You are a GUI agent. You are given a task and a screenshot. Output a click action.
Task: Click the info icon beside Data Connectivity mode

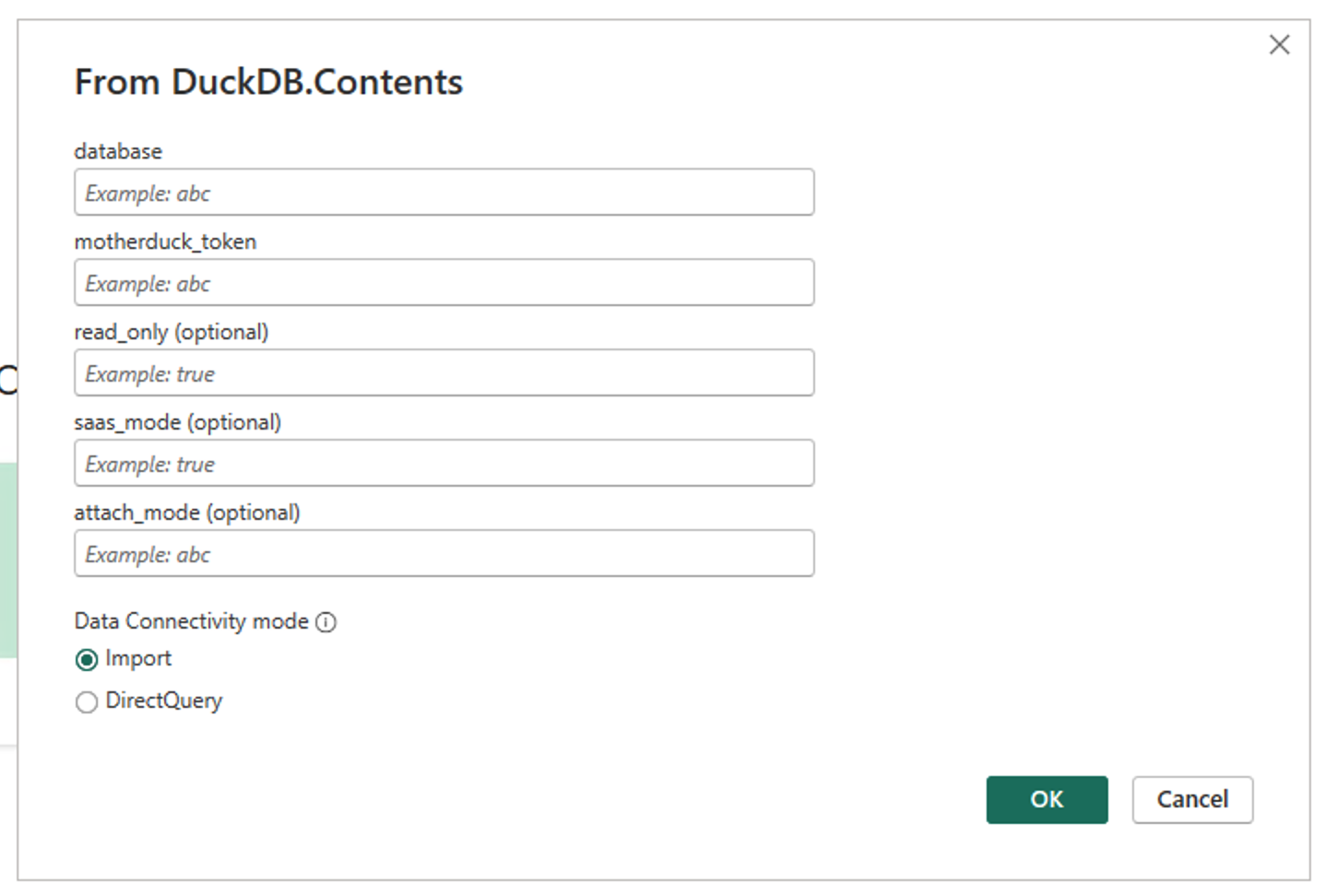pos(327,622)
